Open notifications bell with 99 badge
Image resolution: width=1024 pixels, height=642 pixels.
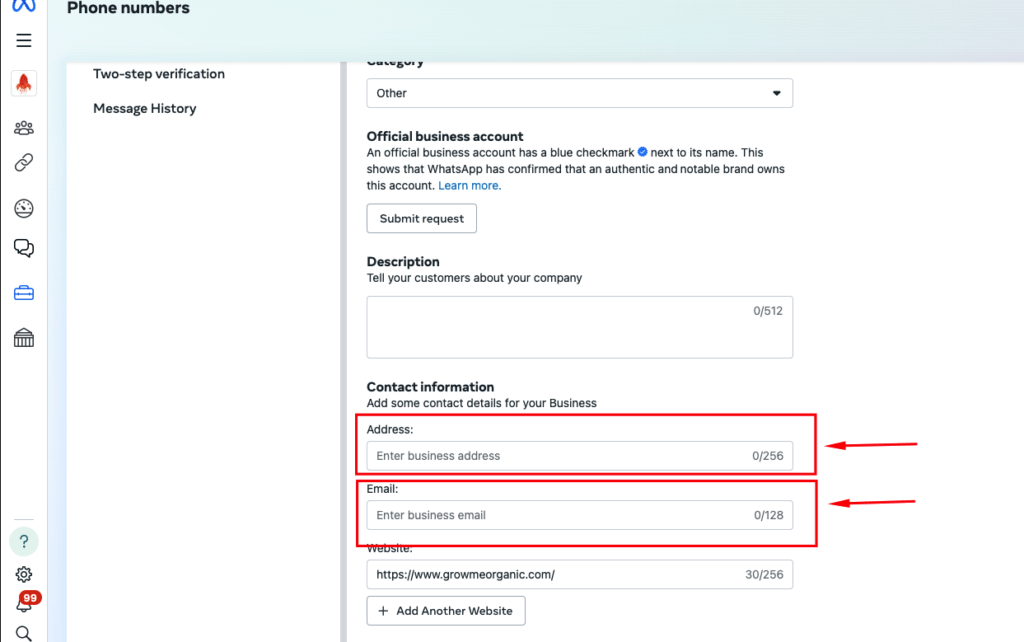tap(26, 602)
